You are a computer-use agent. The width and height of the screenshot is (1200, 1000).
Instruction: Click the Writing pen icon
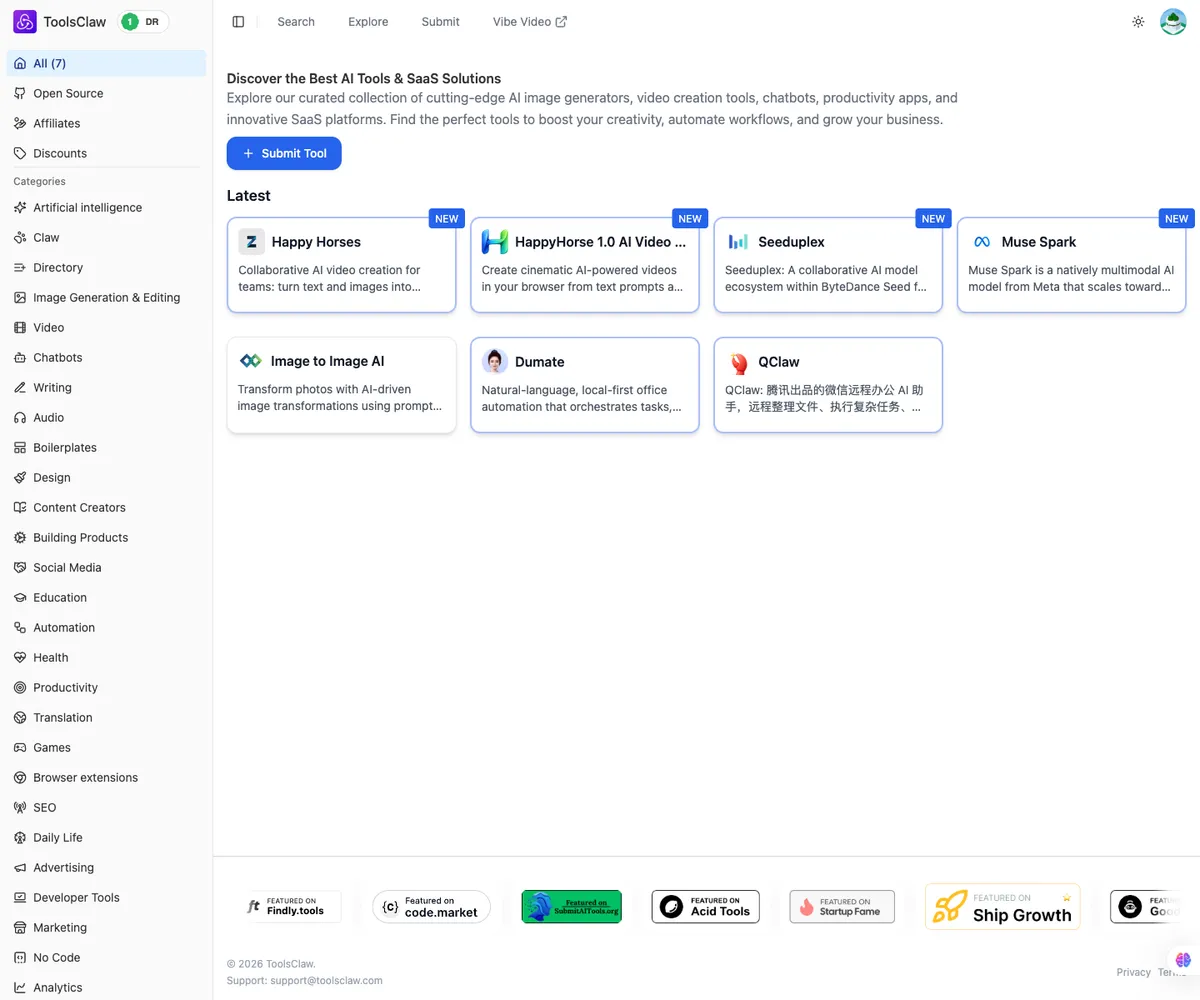pyautogui.click(x=20, y=387)
